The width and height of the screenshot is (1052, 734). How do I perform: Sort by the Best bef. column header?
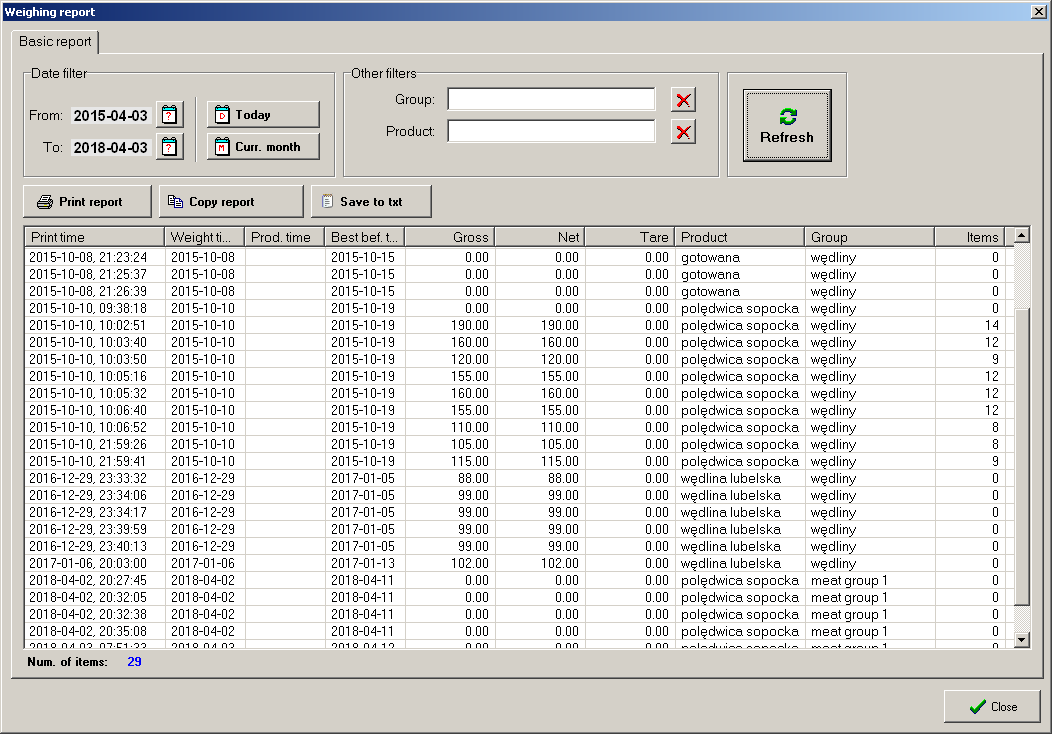tap(365, 237)
